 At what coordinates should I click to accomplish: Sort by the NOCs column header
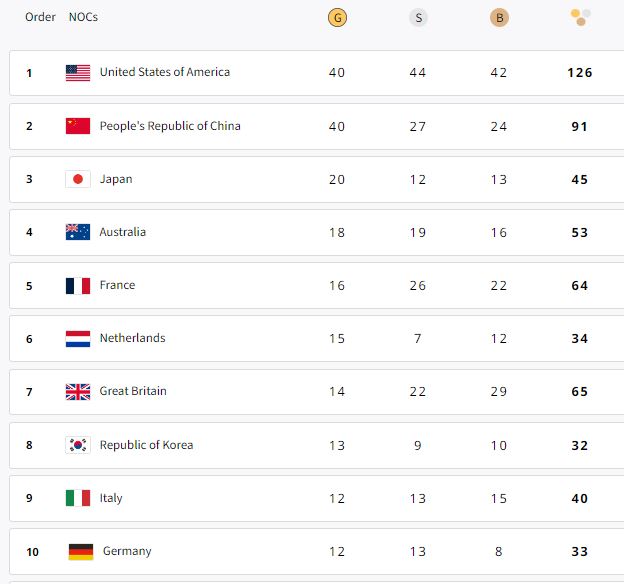pyautogui.click(x=83, y=17)
